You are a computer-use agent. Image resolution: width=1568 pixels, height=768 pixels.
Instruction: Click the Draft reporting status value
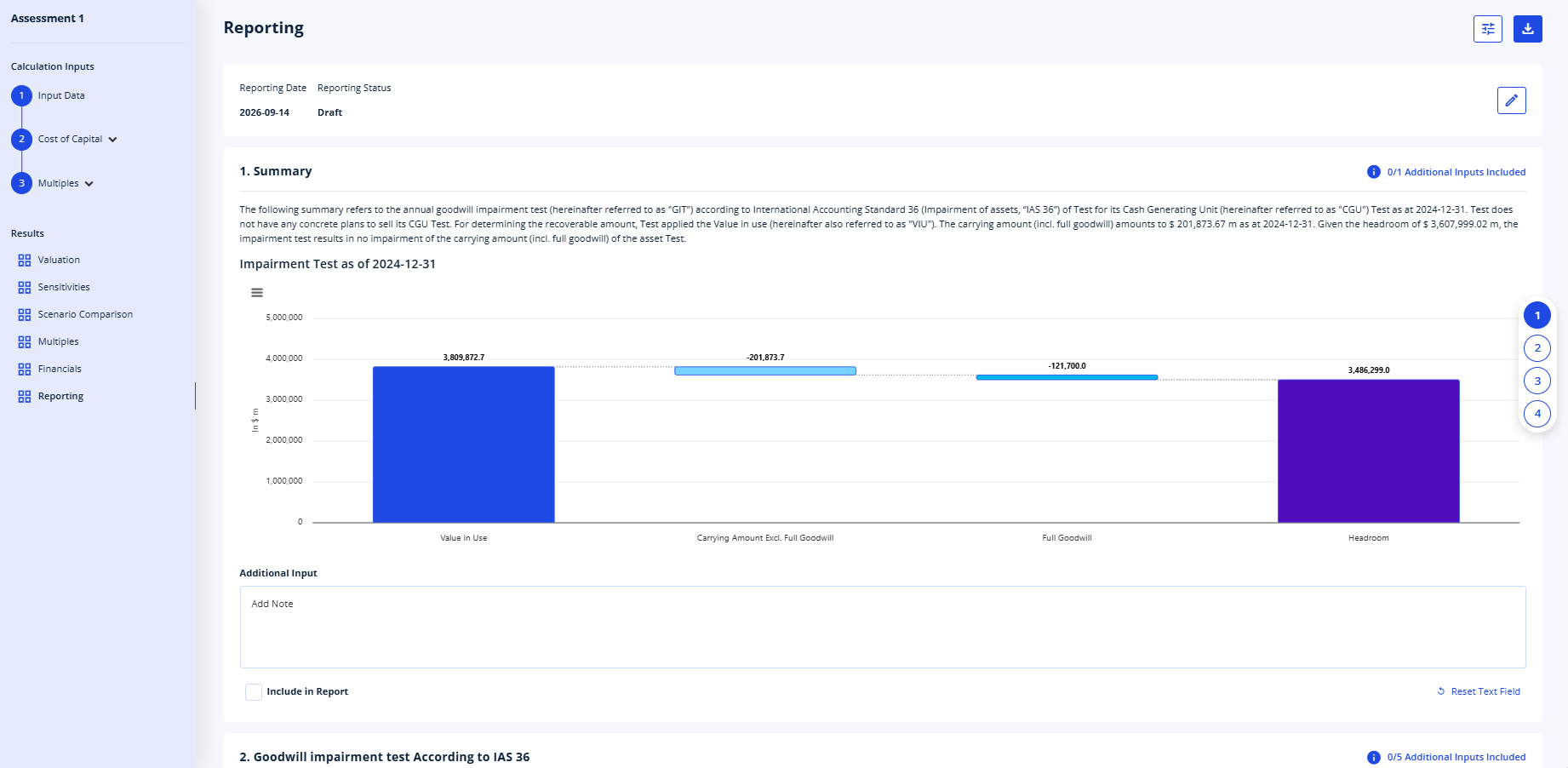[x=330, y=112]
